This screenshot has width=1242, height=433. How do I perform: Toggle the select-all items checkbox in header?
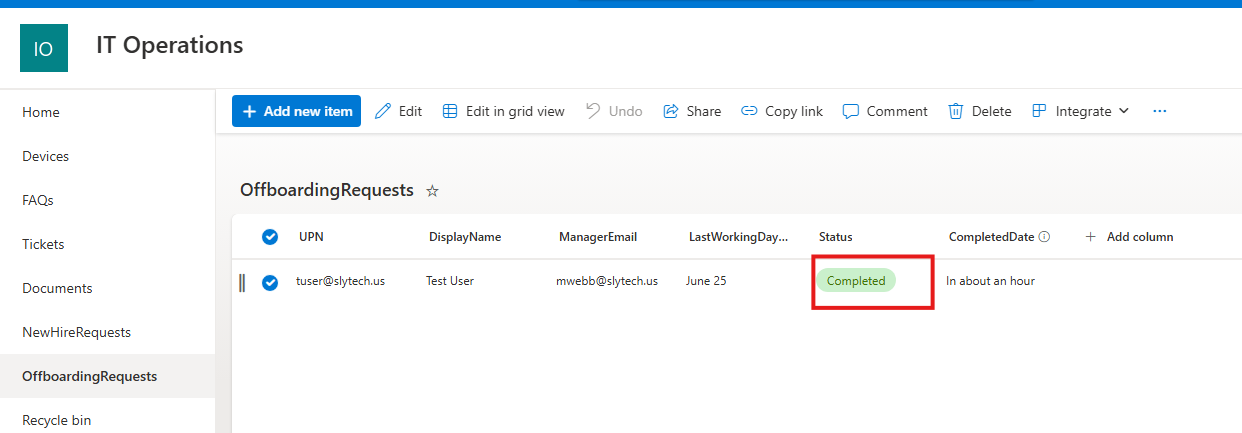point(270,237)
